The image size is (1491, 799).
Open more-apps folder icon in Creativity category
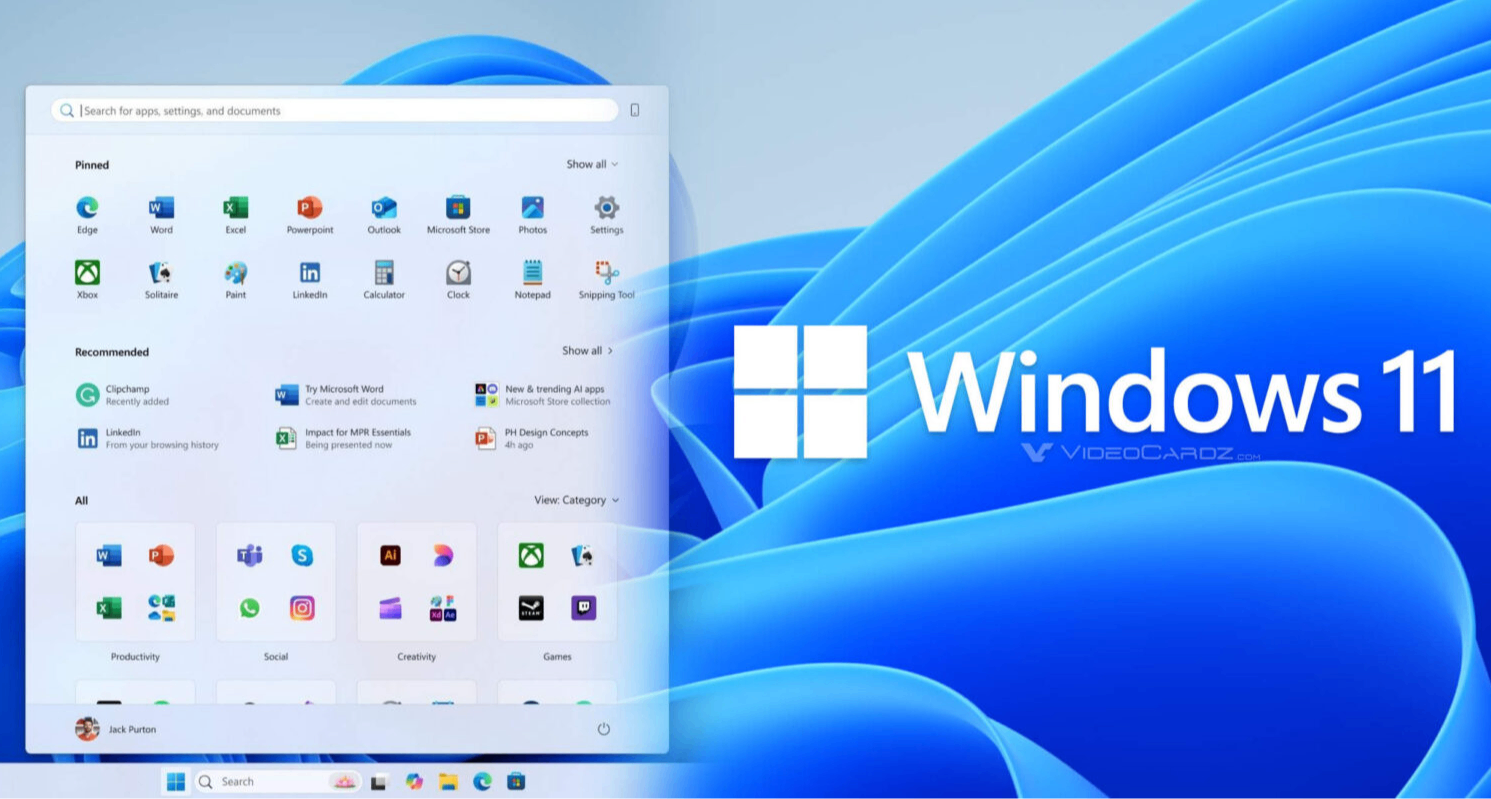coord(443,608)
